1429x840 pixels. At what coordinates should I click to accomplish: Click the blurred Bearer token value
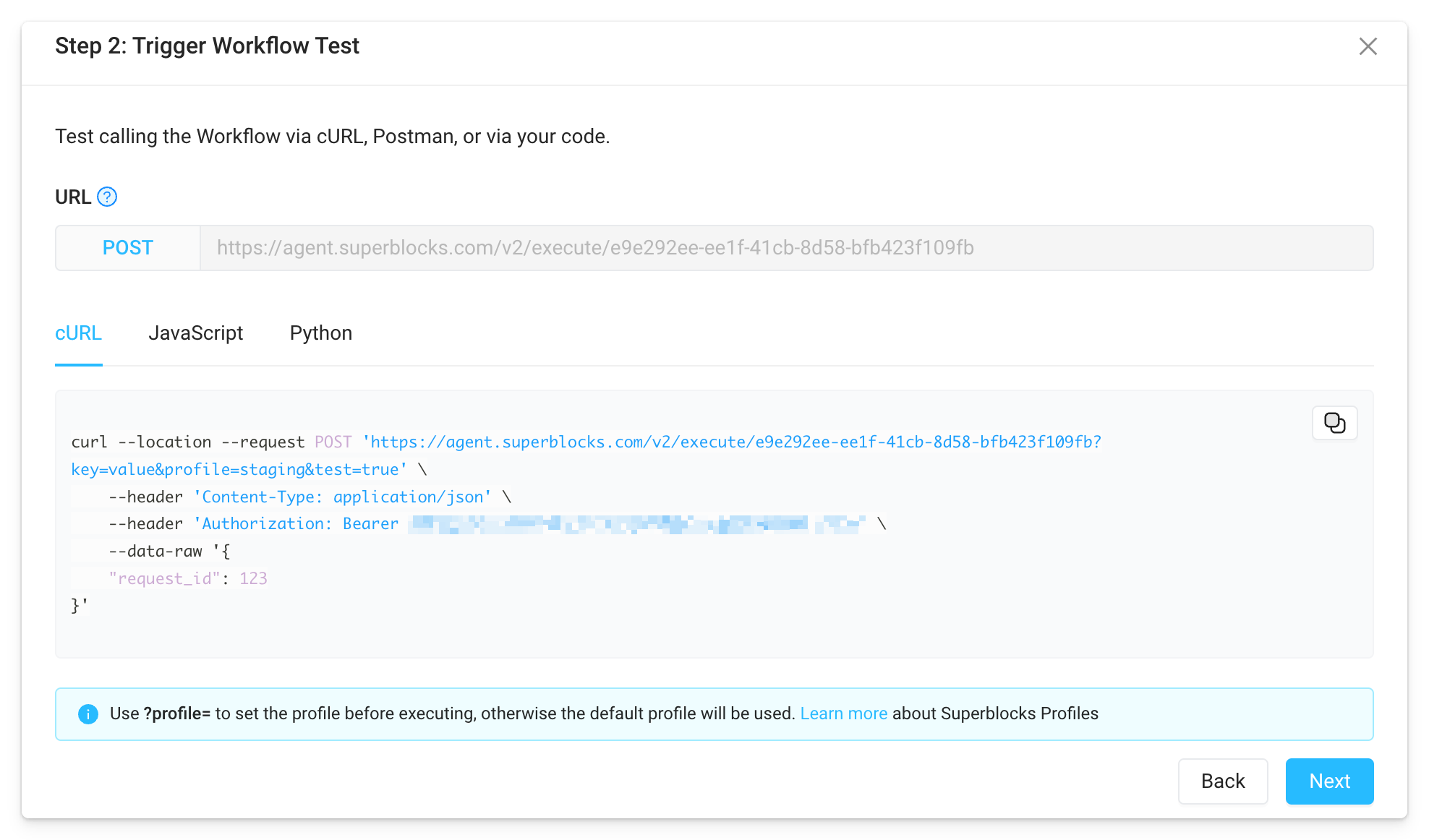coord(636,523)
